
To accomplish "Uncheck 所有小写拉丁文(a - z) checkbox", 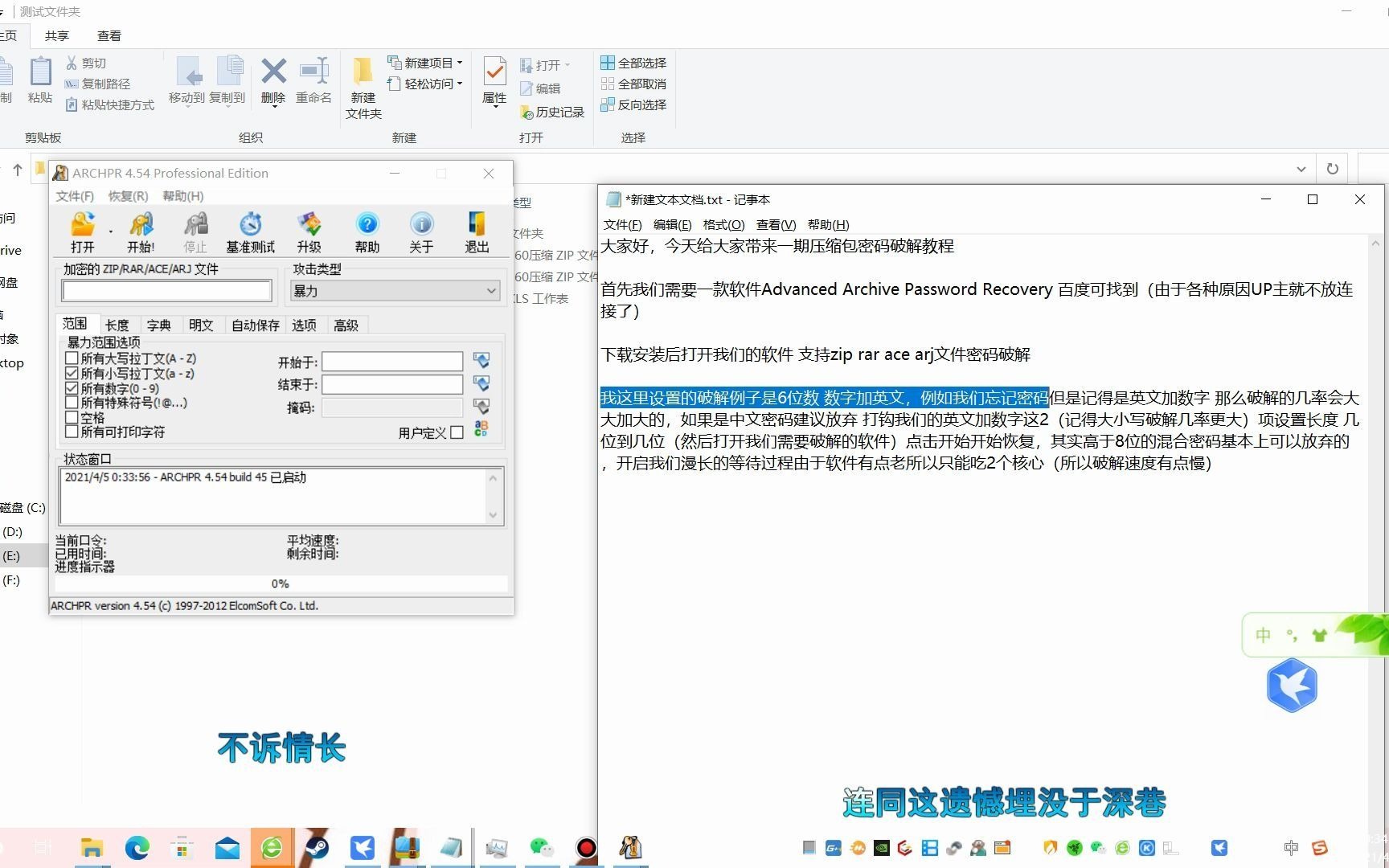I will point(72,373).
